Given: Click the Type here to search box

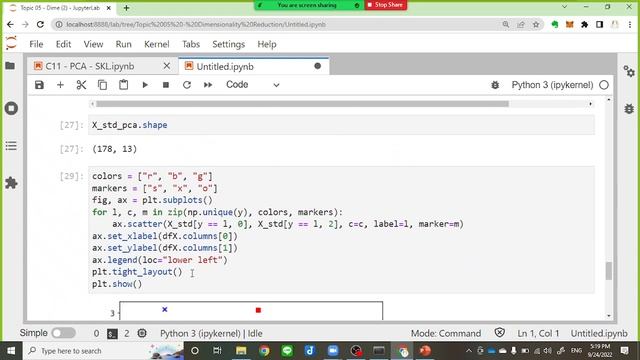Looking at the screenshot, I should (104, 351).
